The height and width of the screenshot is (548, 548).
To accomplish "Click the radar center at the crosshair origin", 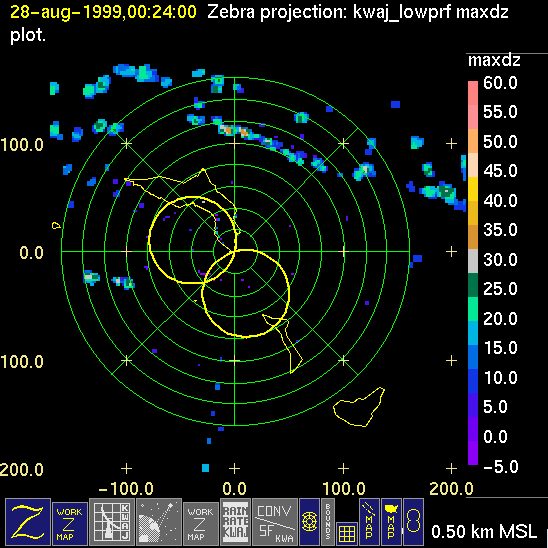I will point(235,251).
